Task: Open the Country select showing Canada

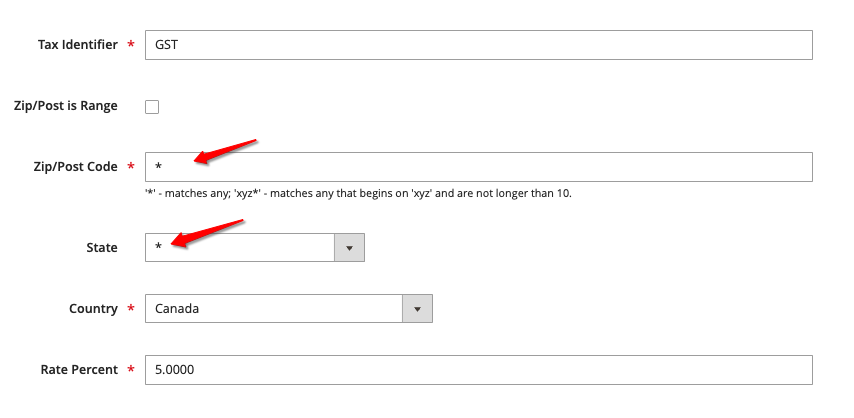Action: coord(289,308)
